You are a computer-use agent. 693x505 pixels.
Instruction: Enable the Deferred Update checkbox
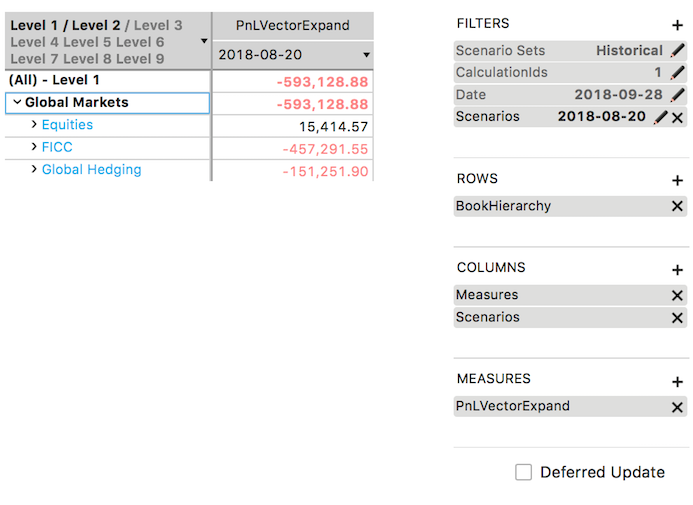[x=523, y=472]
